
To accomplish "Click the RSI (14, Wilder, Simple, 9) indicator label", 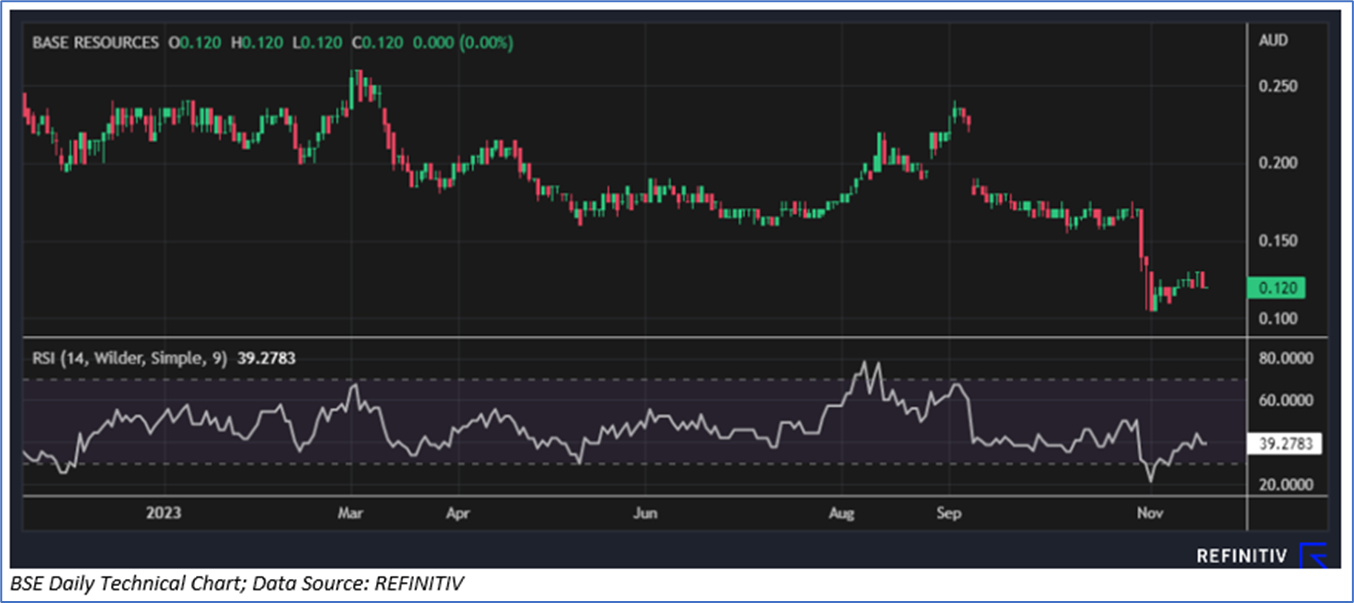I will click(x=130, y=356).
